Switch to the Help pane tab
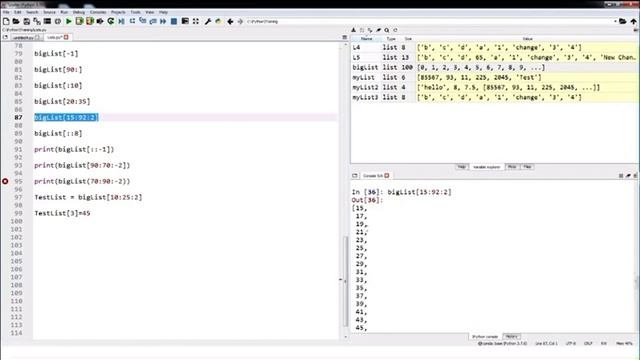Screen dimensions: 640x360 click(461, 167)
